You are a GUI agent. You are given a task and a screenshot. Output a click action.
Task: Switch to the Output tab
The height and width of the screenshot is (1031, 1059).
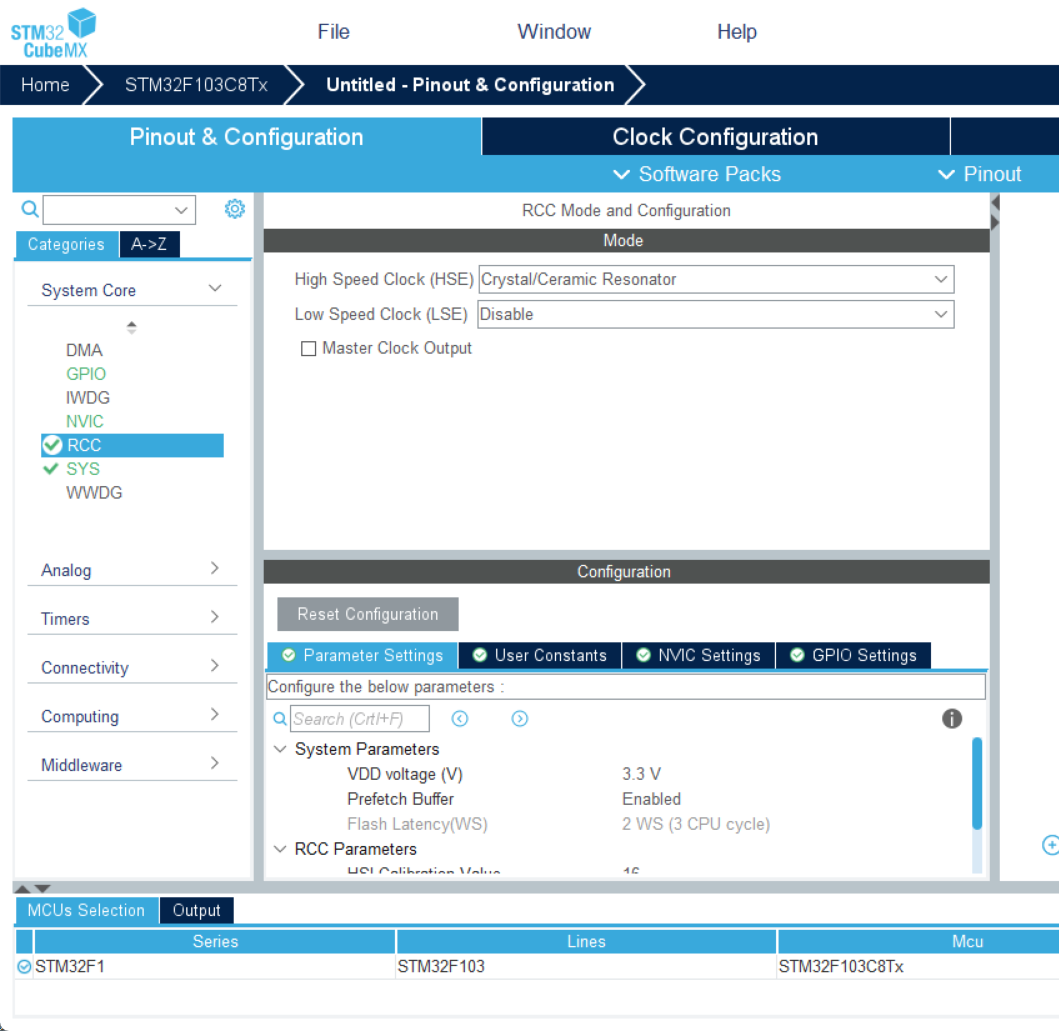coord(197,910)
